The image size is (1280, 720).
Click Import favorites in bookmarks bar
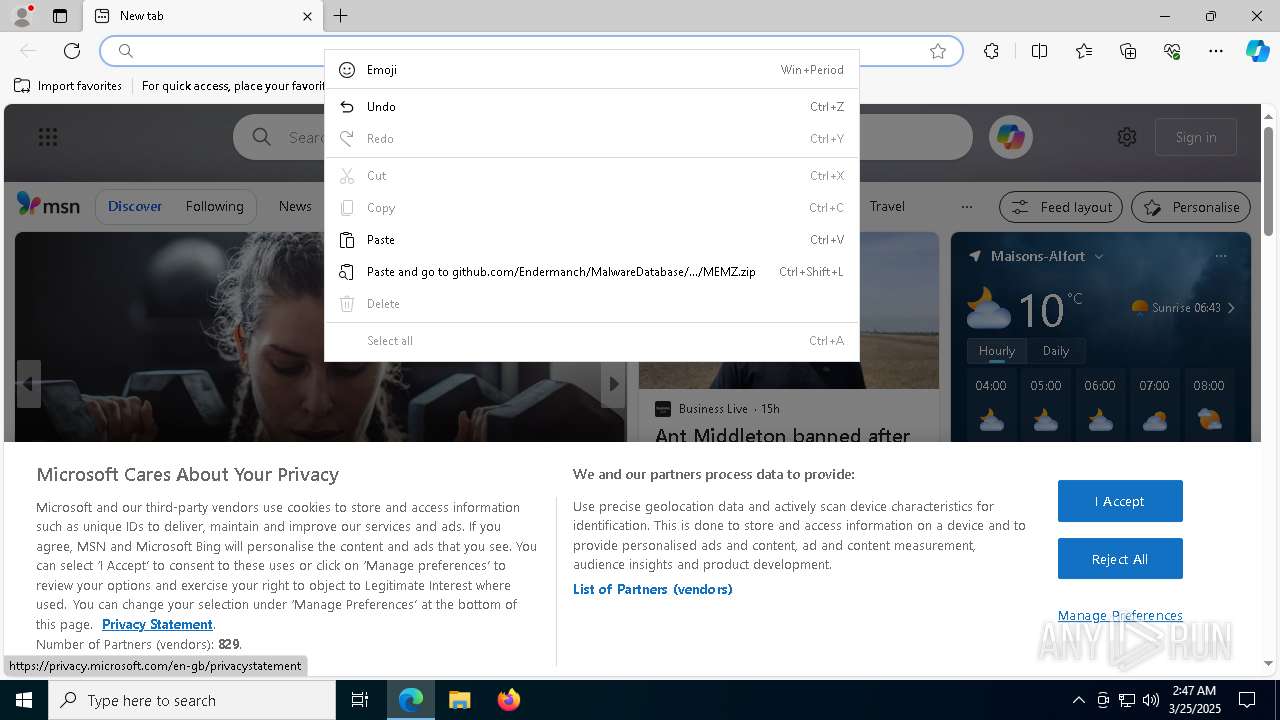point(68,86)
